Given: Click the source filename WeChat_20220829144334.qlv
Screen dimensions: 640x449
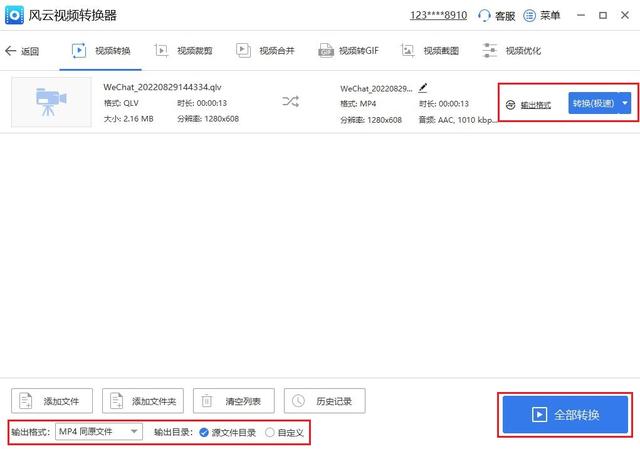Looking at the screenshot, I should [162, 87].
